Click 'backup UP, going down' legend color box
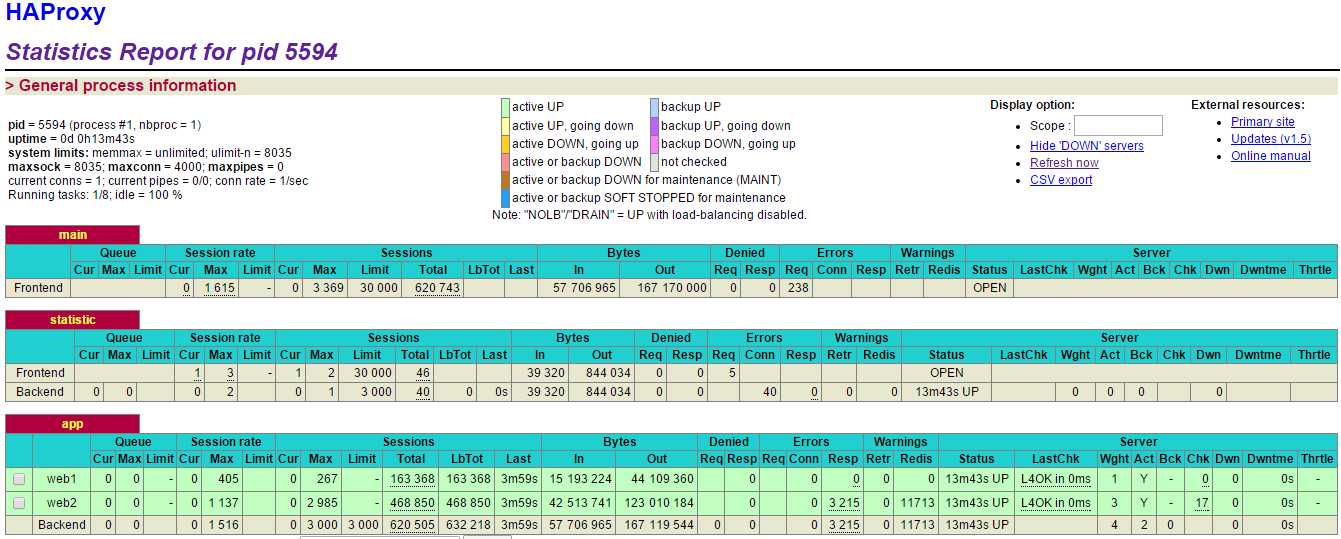 click(654, 126)
